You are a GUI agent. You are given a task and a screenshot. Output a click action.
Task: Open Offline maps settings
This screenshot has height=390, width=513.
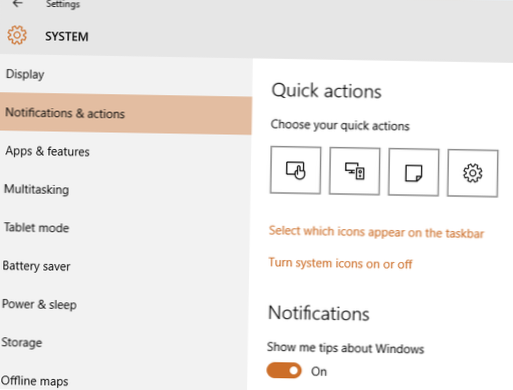[123, 380]
